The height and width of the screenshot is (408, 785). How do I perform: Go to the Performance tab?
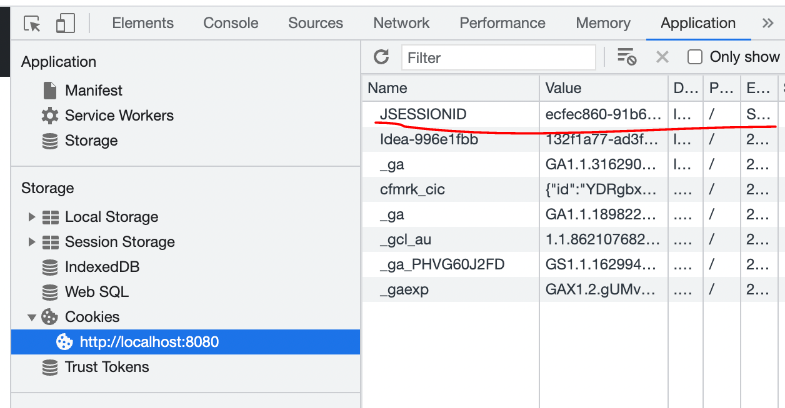point(502,23)
